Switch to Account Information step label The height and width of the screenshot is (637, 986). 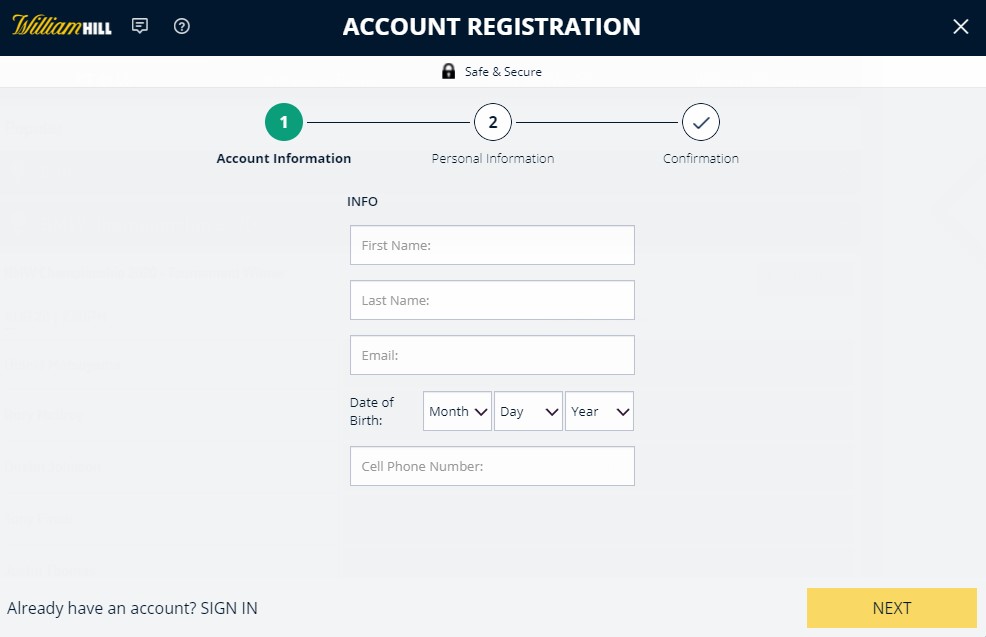point(284,158)
